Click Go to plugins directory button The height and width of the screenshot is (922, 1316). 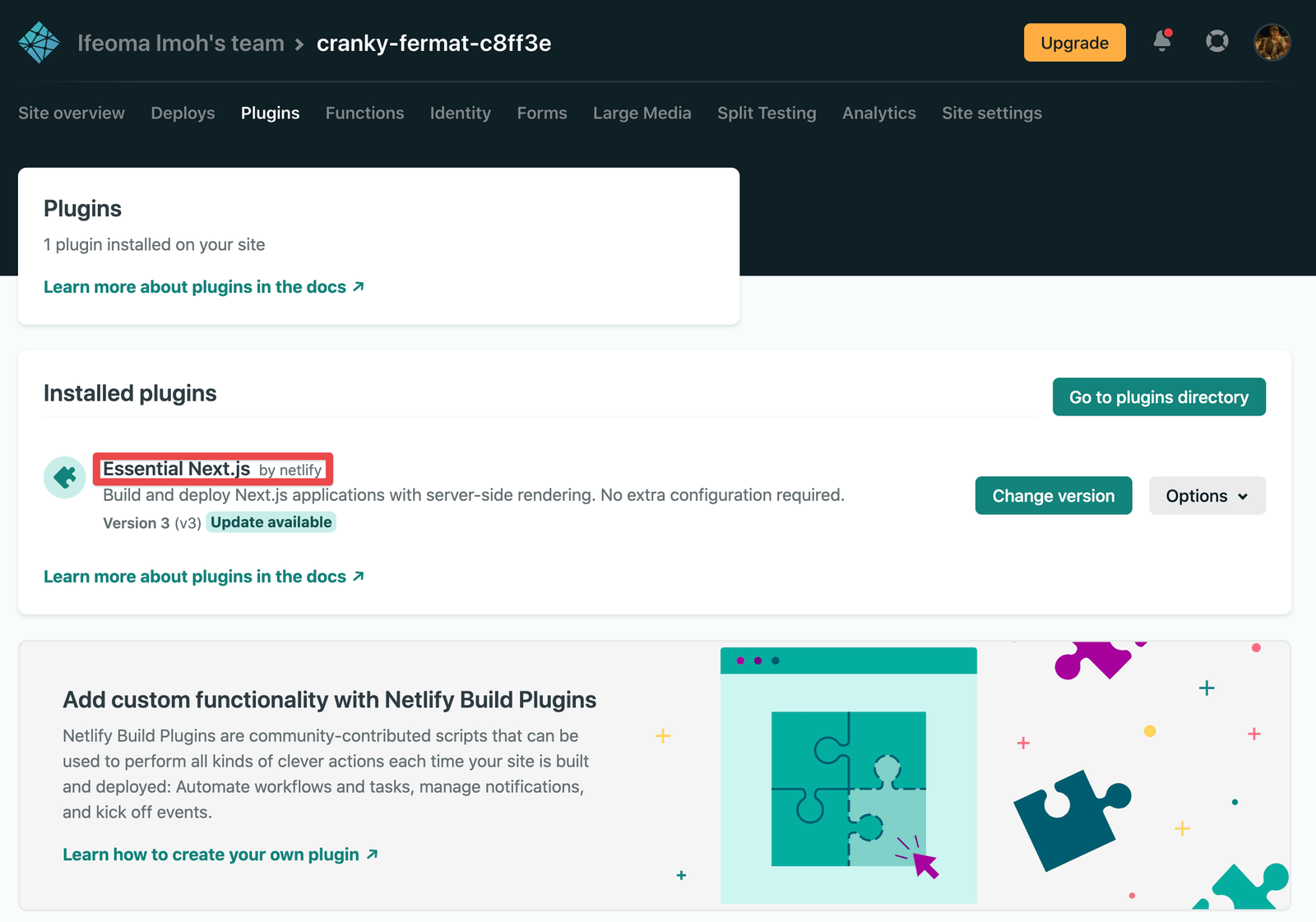click(1159, 397)
